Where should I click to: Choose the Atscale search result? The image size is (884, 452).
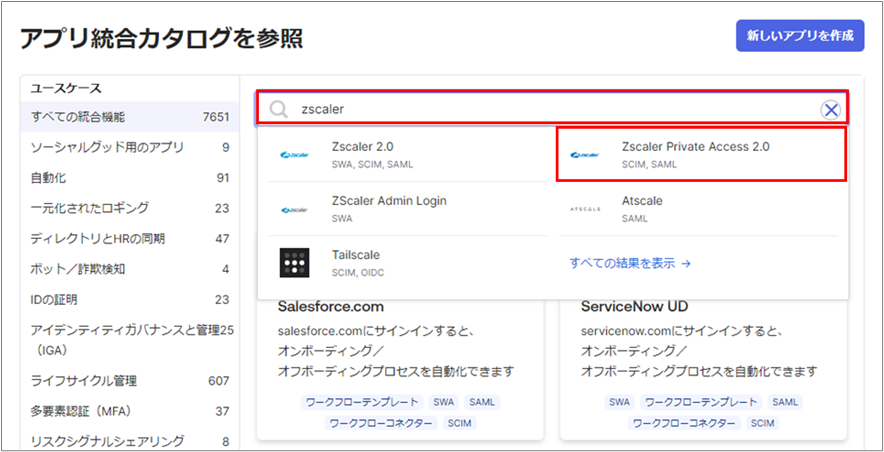699,209
